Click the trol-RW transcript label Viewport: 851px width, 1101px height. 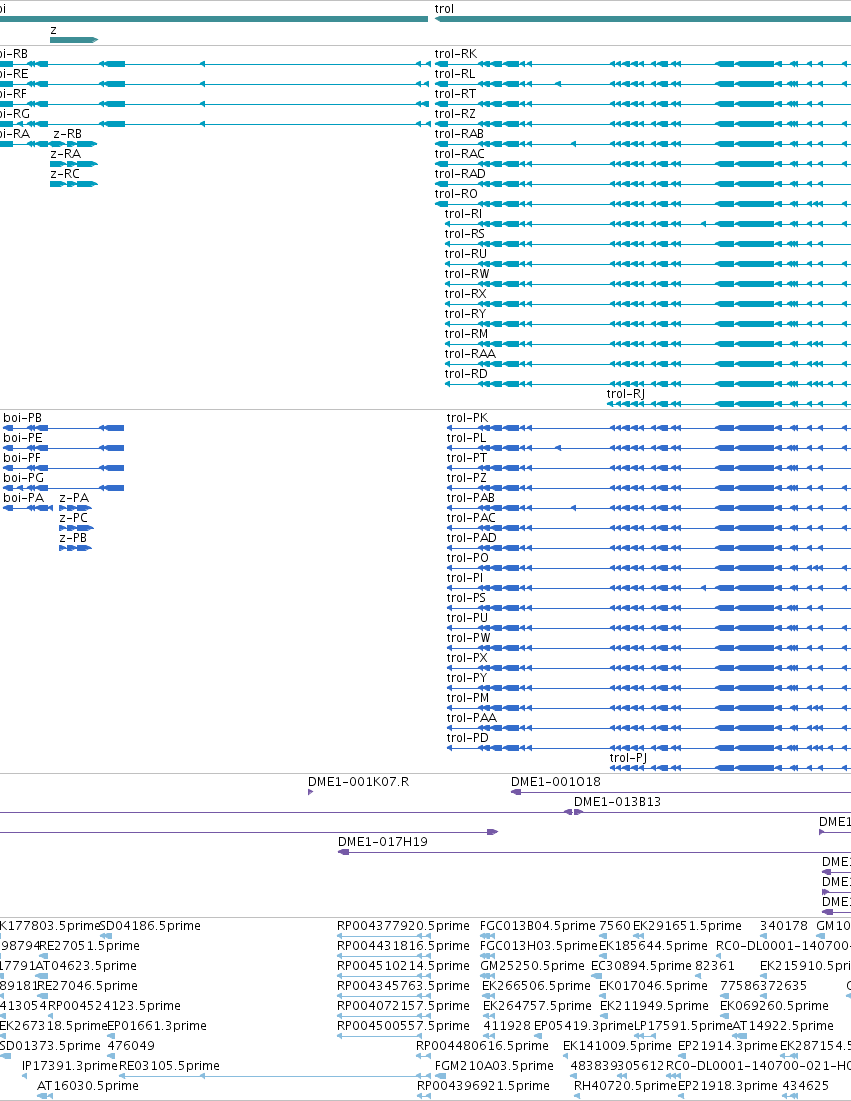(x=467, y=274)
